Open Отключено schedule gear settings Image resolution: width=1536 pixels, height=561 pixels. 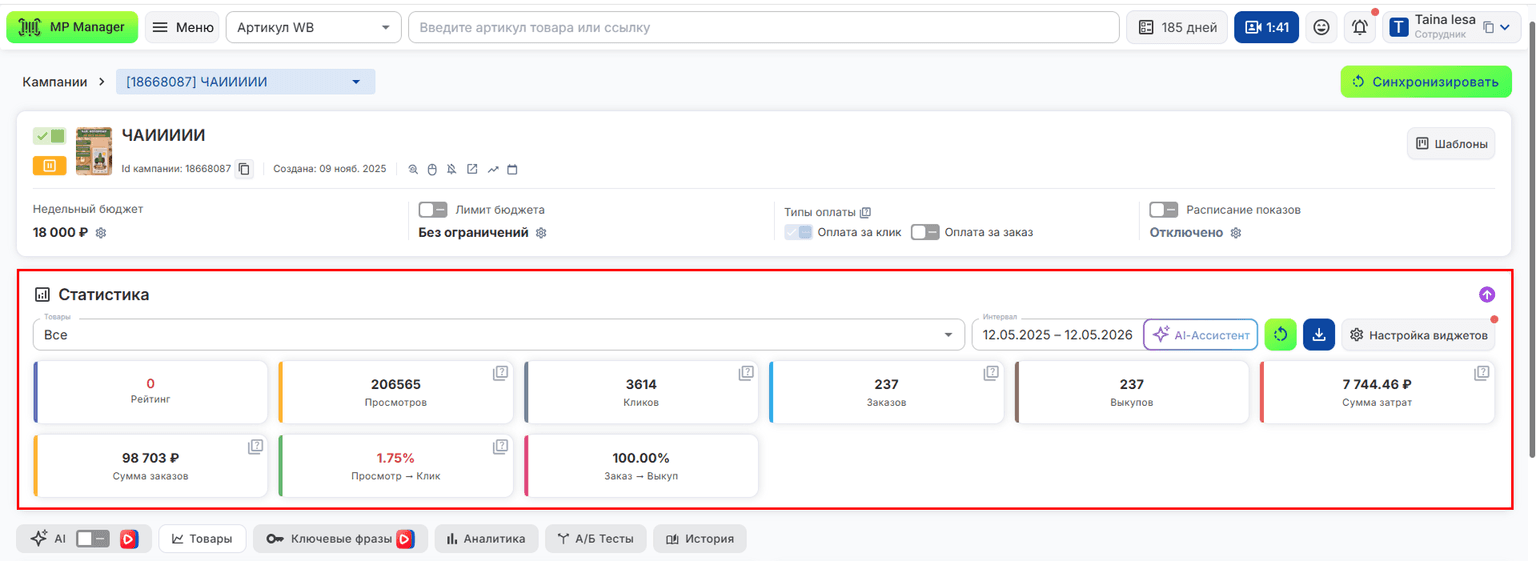coord(1236,233)
